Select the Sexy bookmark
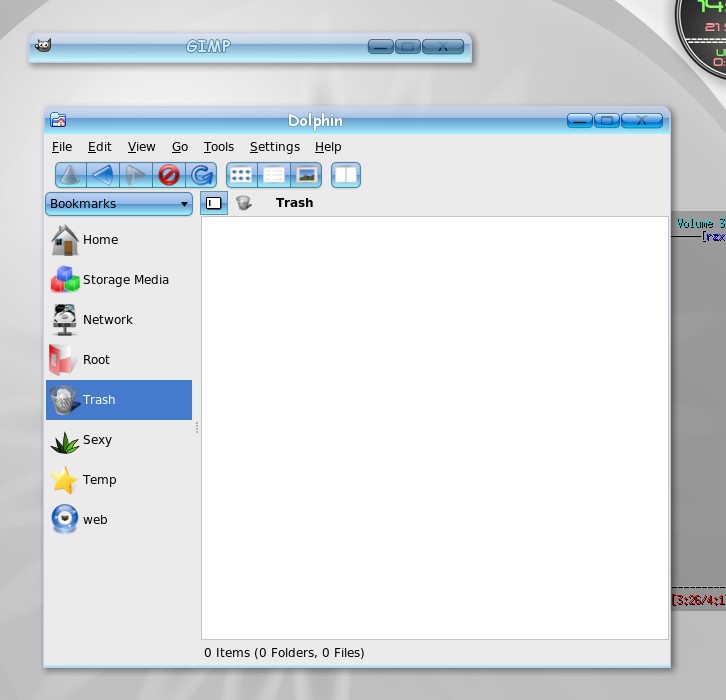 [x=119, y=440]
